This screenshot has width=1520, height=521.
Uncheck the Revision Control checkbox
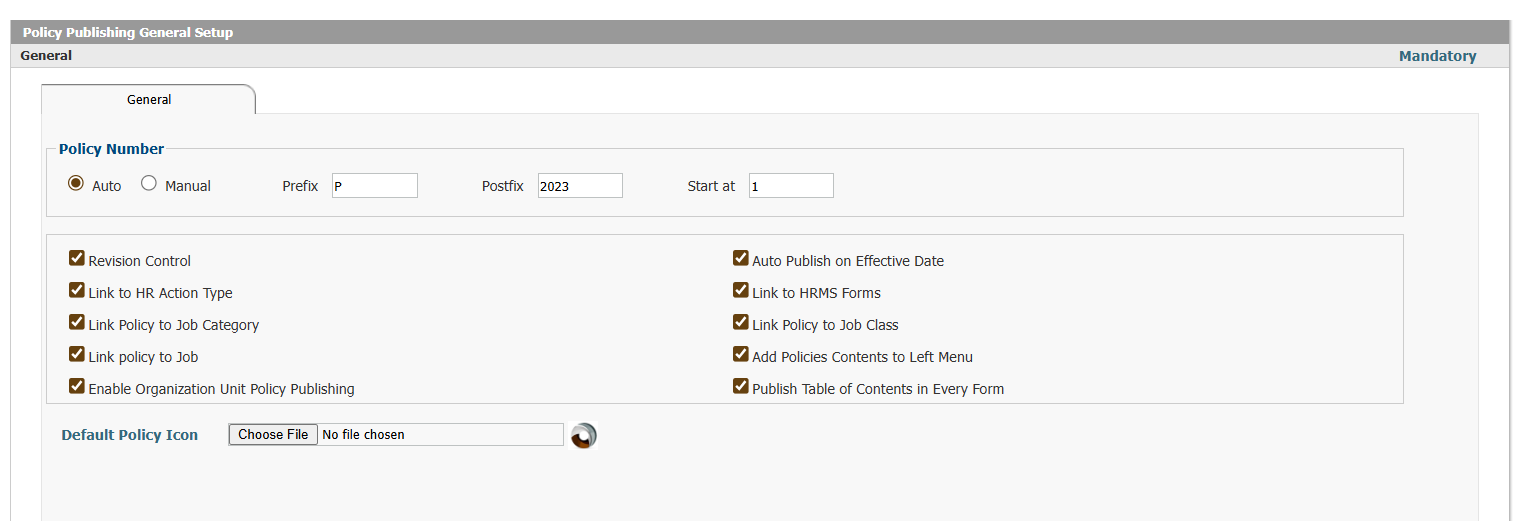(77, 259)
